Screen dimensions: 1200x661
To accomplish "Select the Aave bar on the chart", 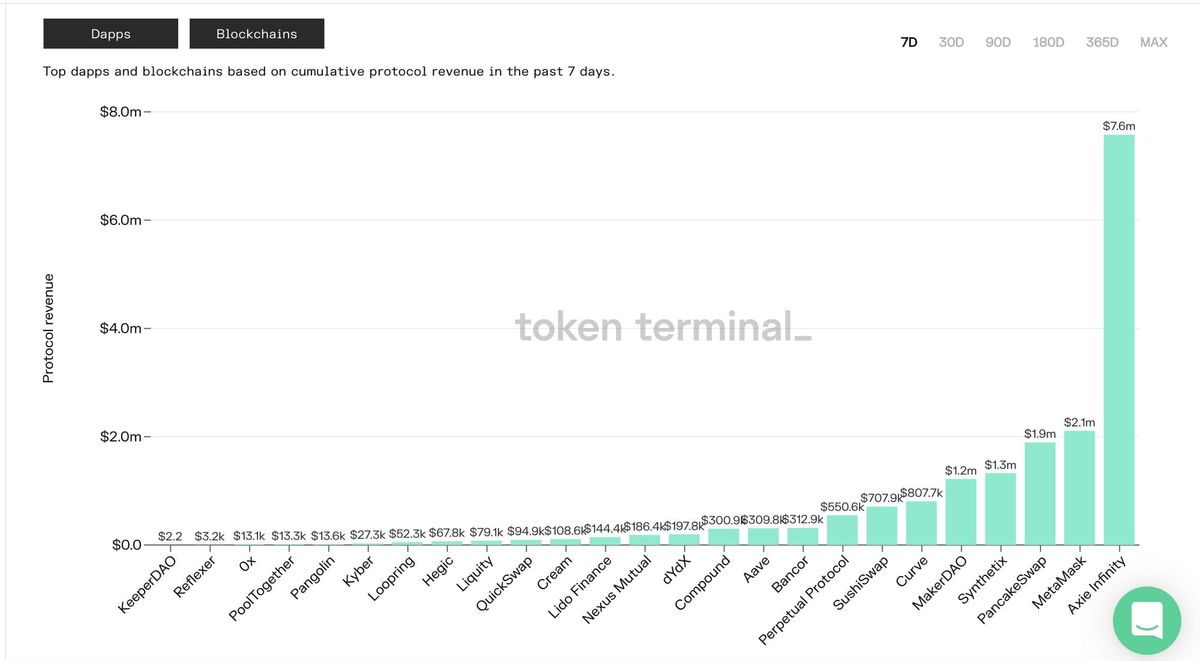I will [x=762, y=538].
